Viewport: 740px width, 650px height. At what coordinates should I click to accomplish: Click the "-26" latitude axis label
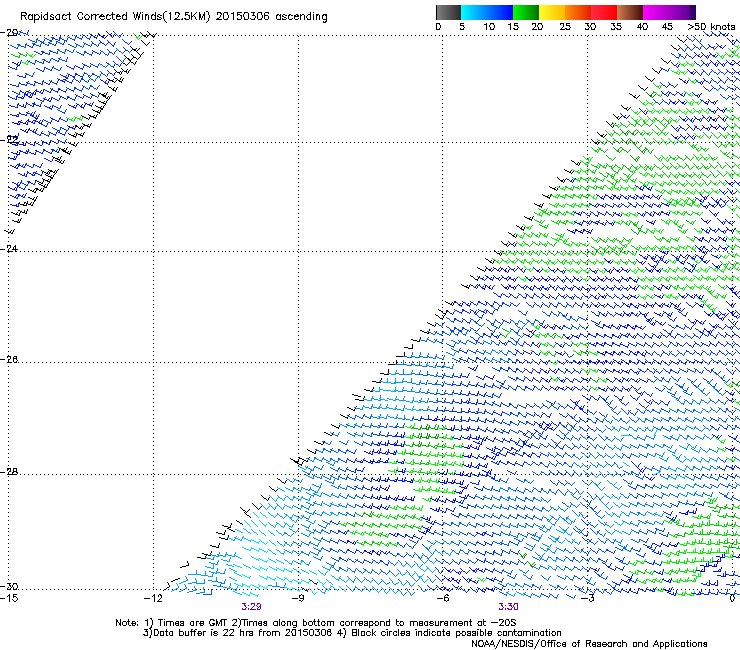coord(9,360)
